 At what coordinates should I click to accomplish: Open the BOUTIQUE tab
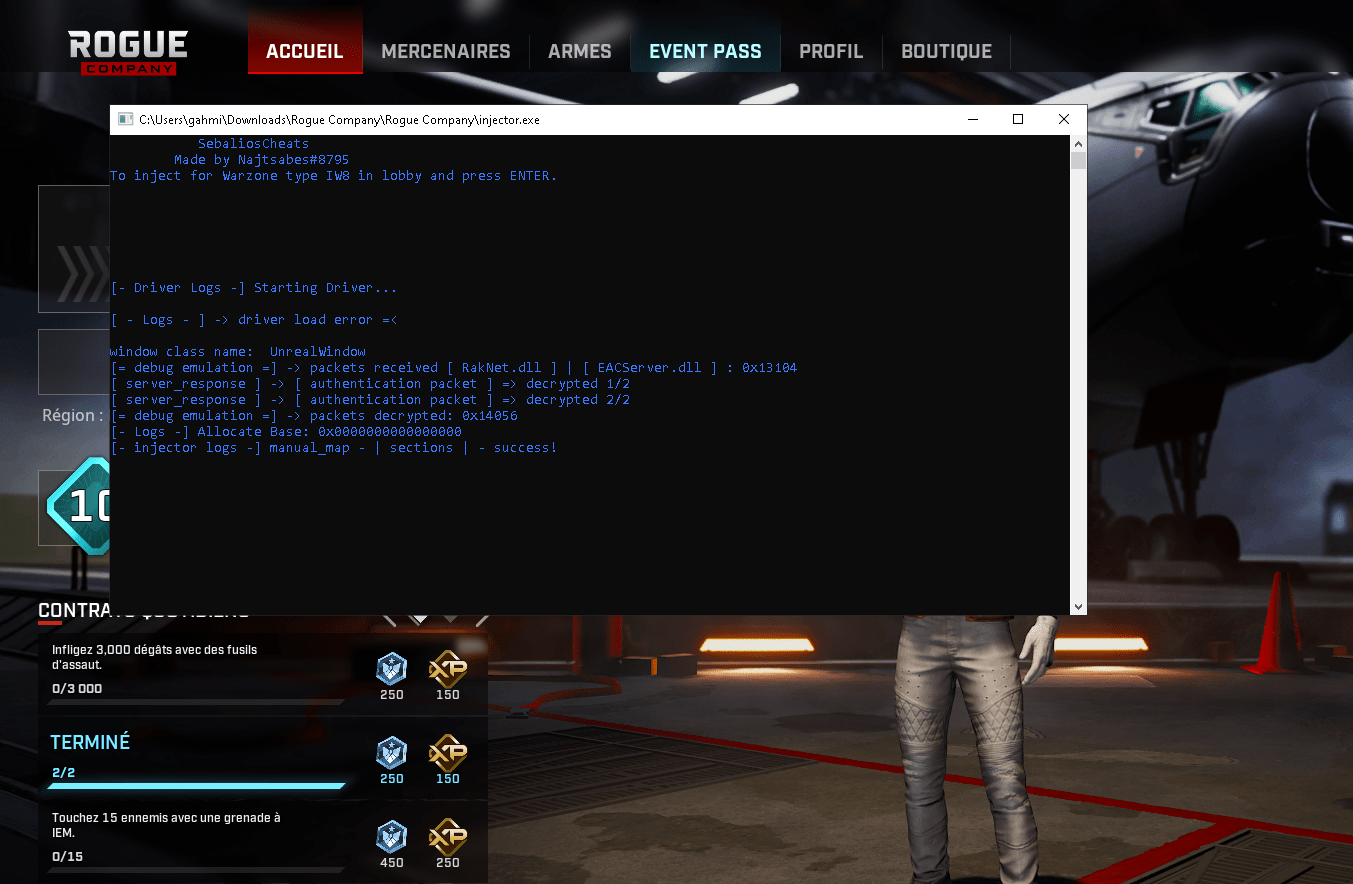coord(946,51)
